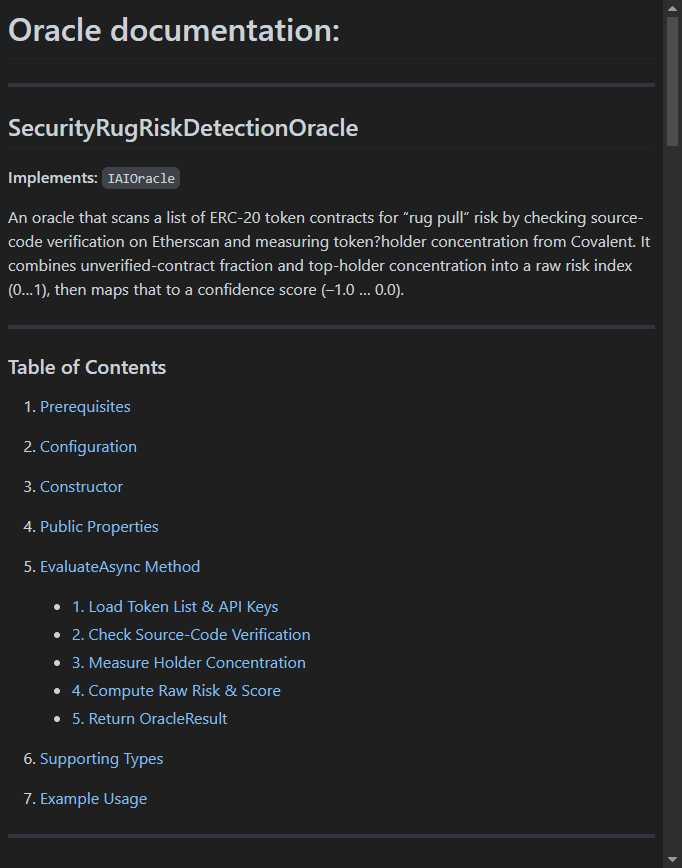The width and height of the screenshot is (682, 868).
Task: Open the EvaluateAsync Method link
Action: [x=120, y=566]
